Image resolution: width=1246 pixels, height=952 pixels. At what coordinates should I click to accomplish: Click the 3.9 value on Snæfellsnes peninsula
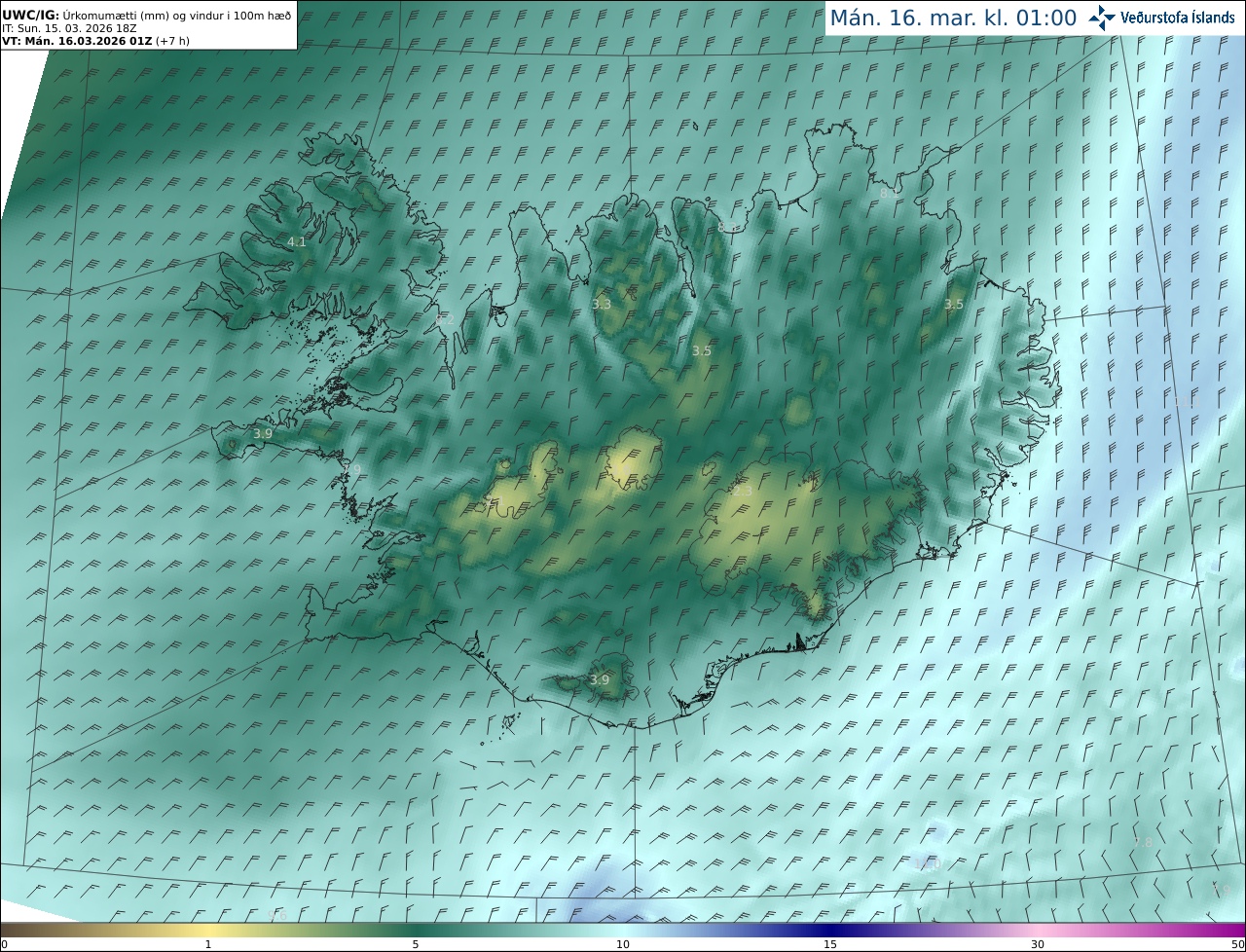click(x=263, y=433)
